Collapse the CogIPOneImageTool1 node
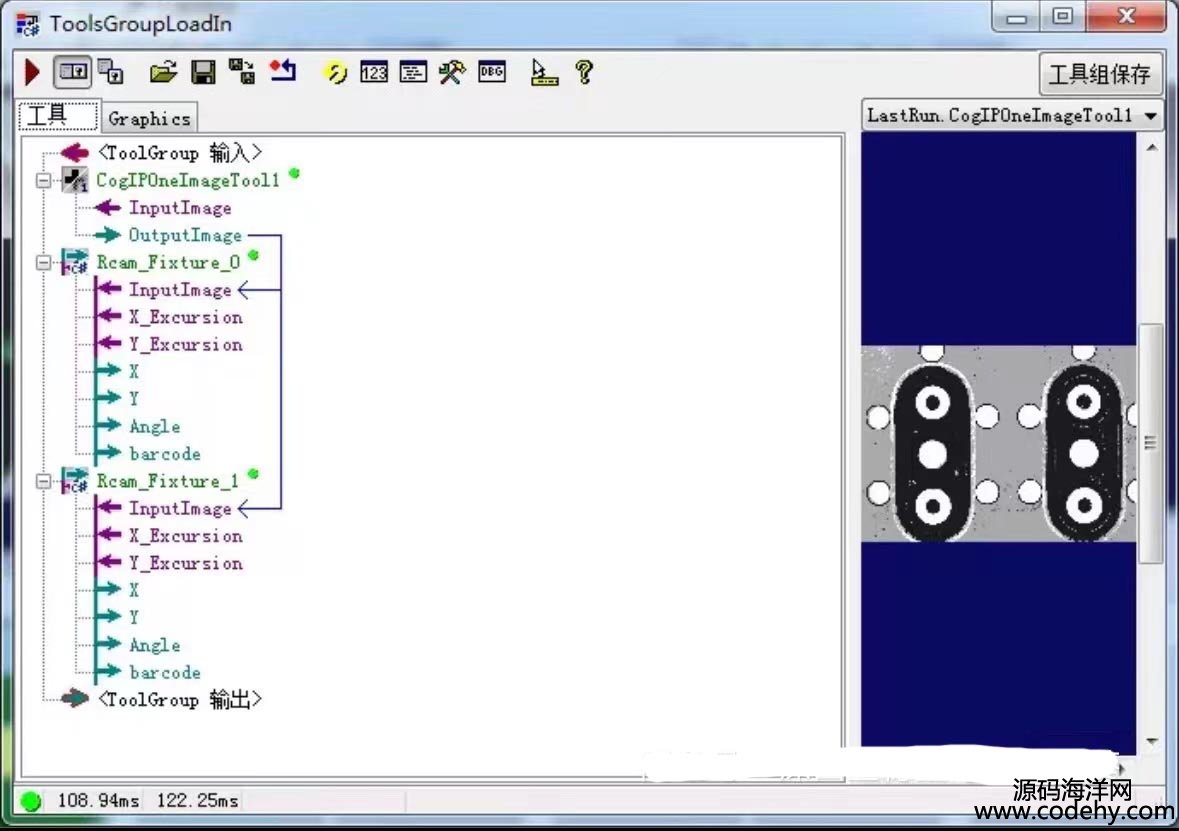 click(44, 180)
